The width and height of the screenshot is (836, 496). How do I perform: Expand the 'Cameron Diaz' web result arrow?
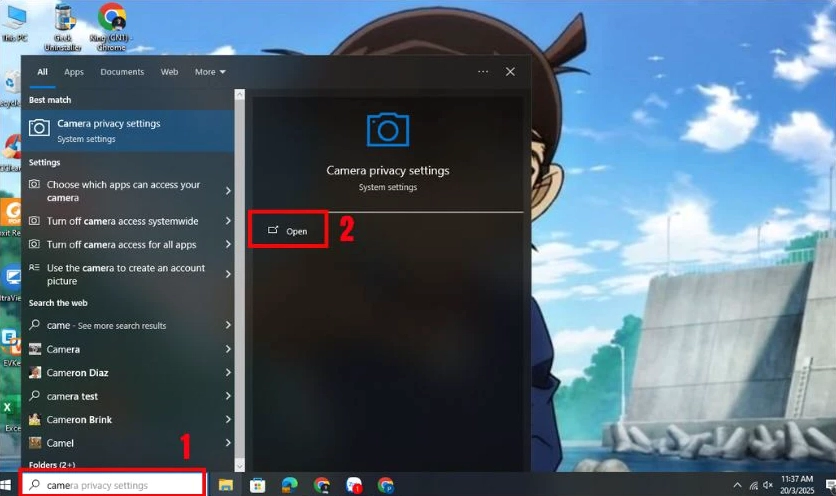point(228,373)
